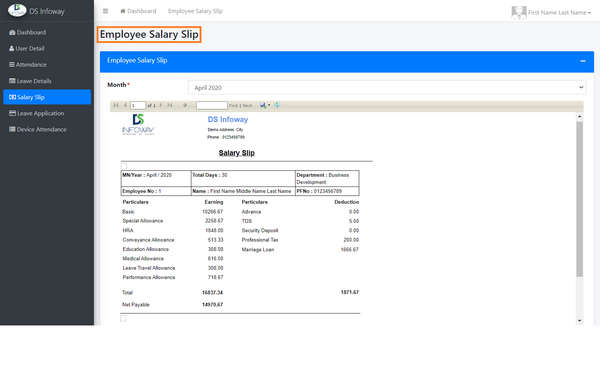Click the Education Allowance row label
600x370 pixels.
click(145, 249)
